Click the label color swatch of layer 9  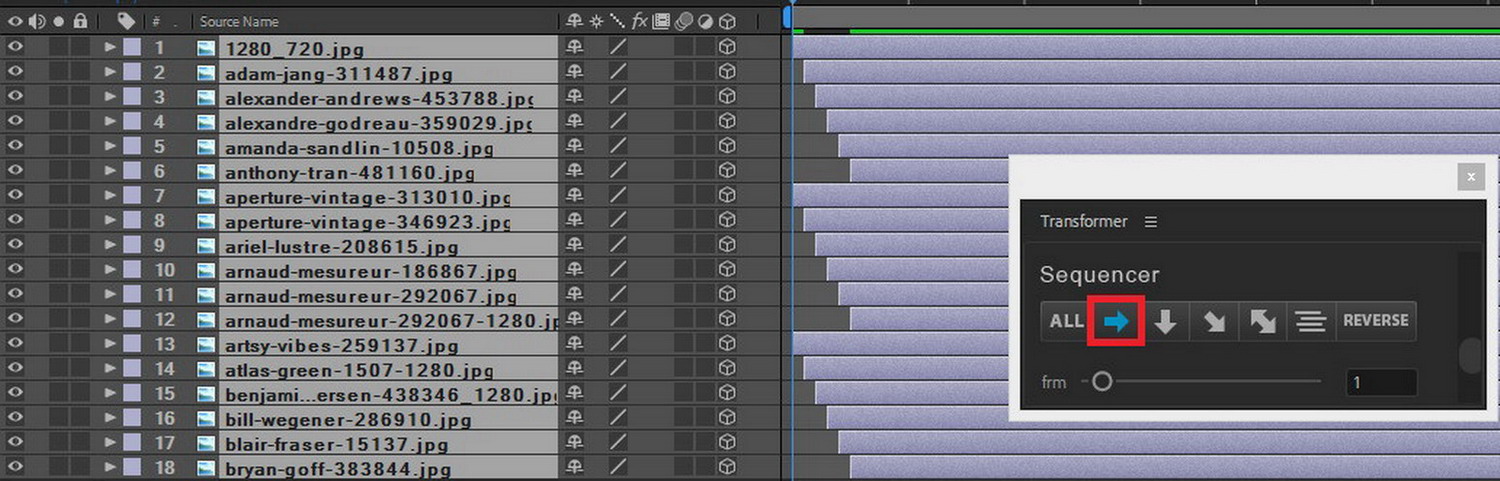pos(132,245)
